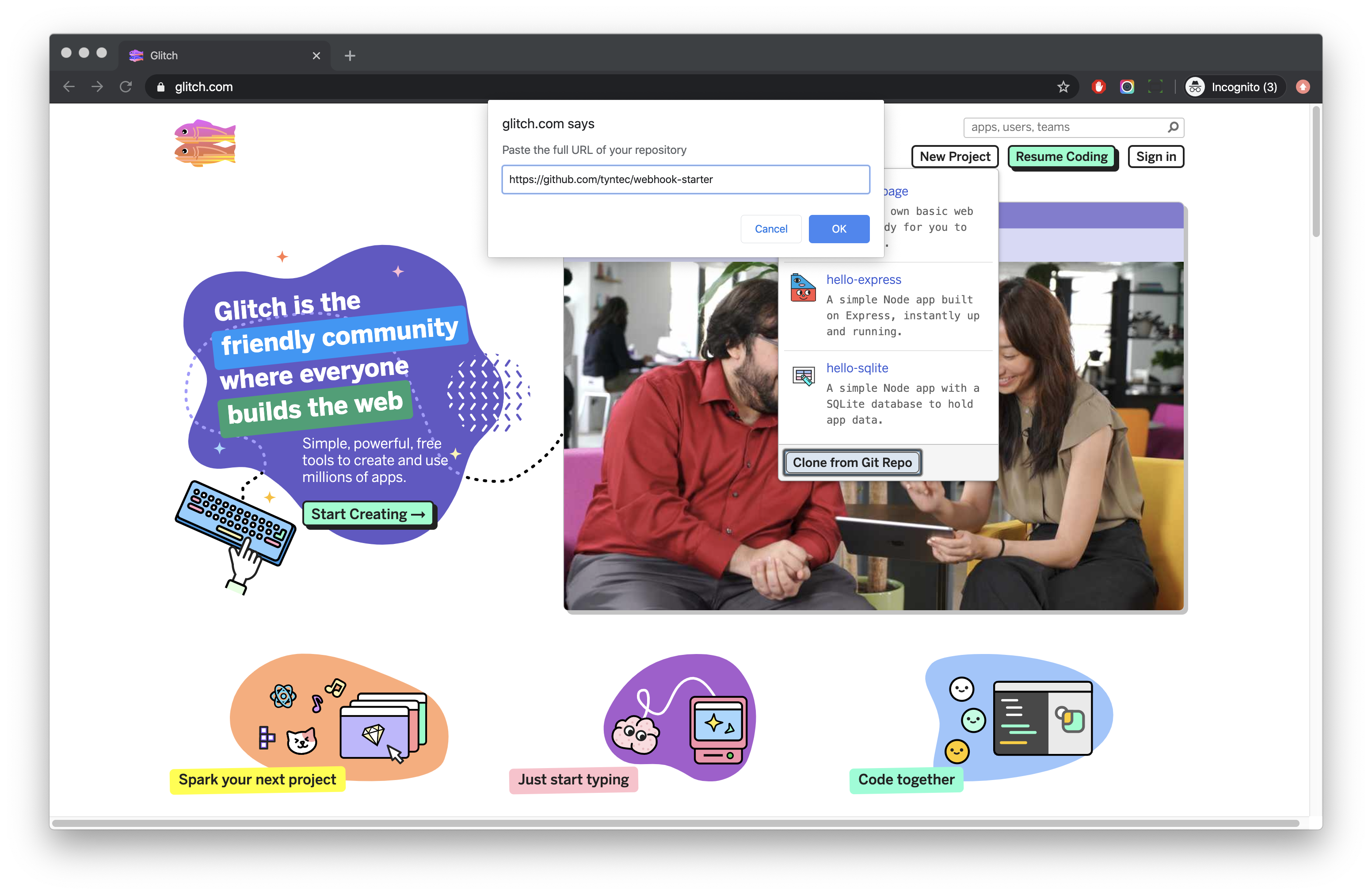This screenshot has width=1372, height=895.
Task: Reload the glitch.com page
Action: pyautogui.click(x=126, y=87)
